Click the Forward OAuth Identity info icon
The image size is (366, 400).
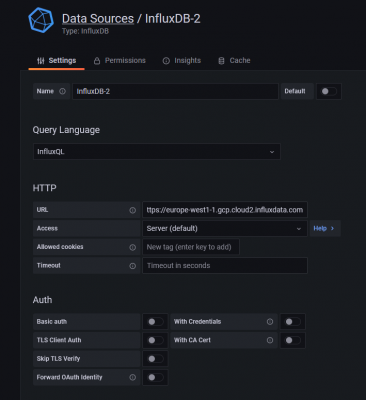click(133, 377)
